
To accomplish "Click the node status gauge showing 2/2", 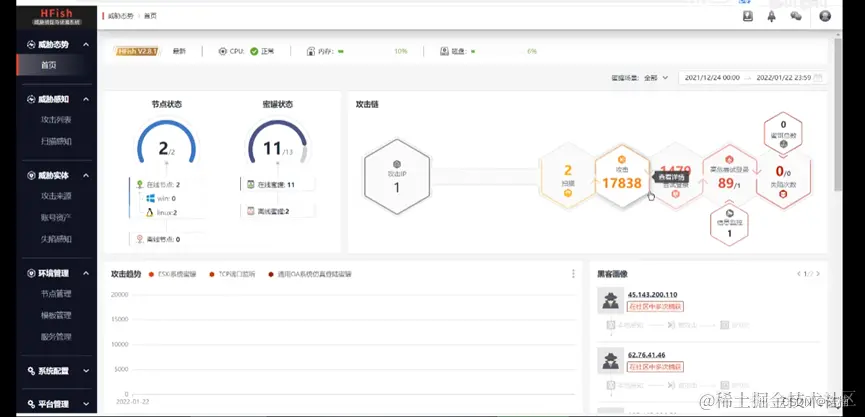I will (166, 142).
